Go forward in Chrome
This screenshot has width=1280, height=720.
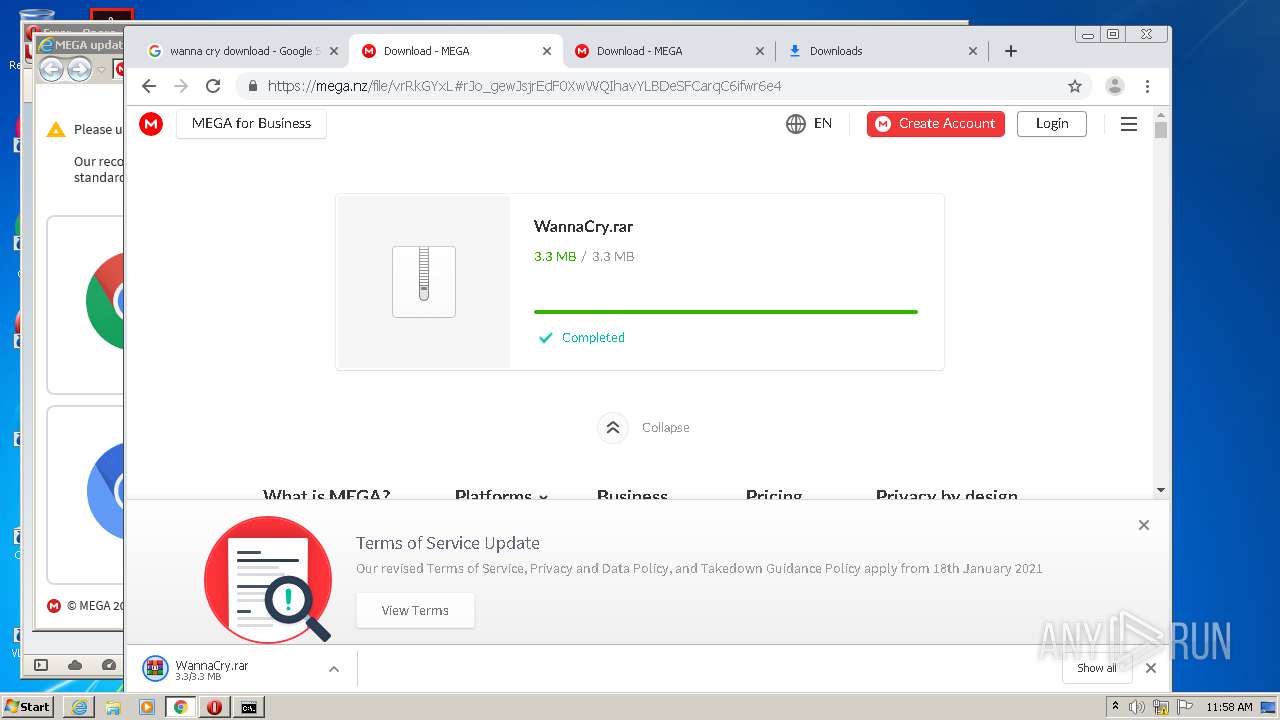(181, 86)
